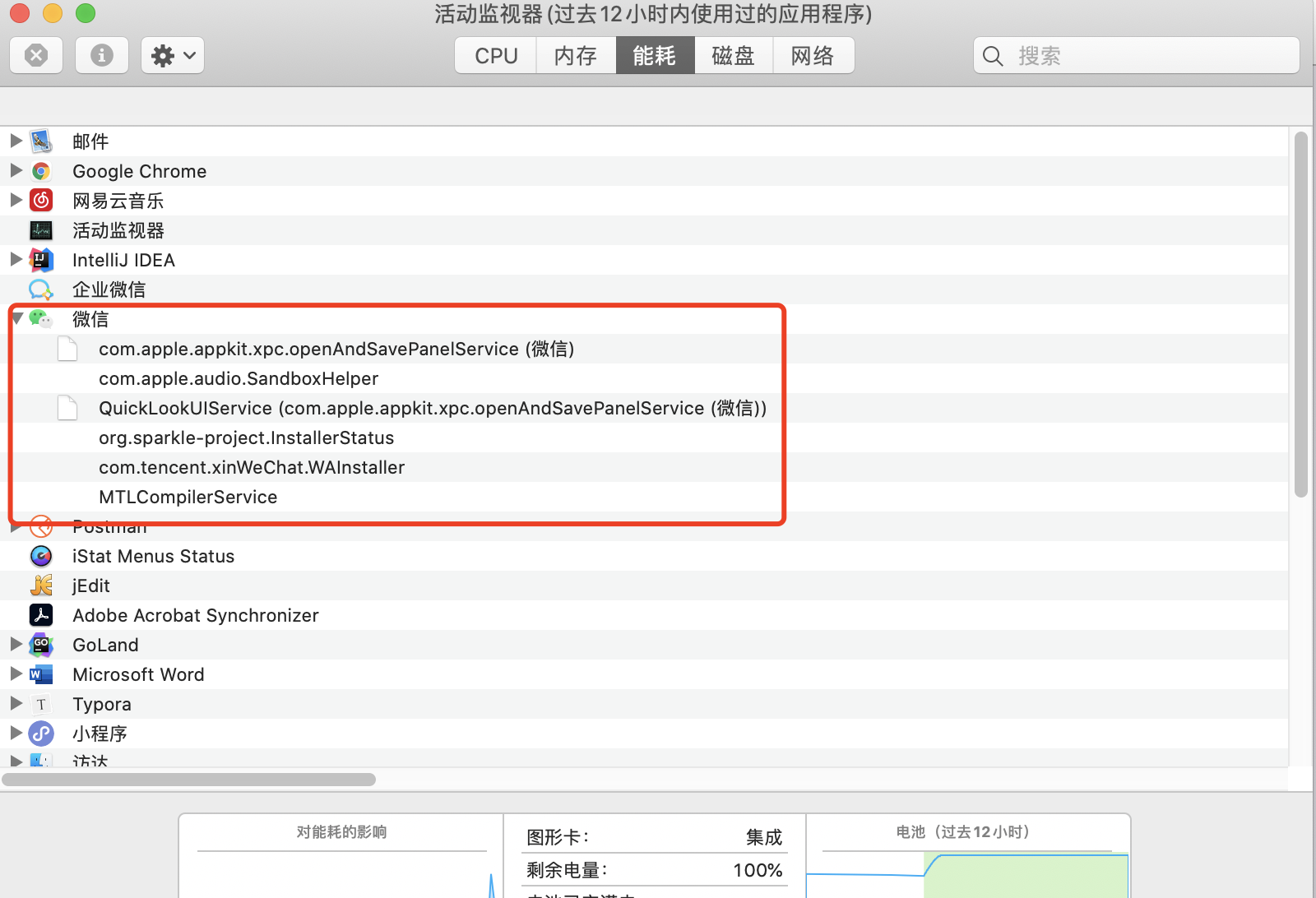
Task: Expand the Typora process group
Action: [x=16, y=703]
